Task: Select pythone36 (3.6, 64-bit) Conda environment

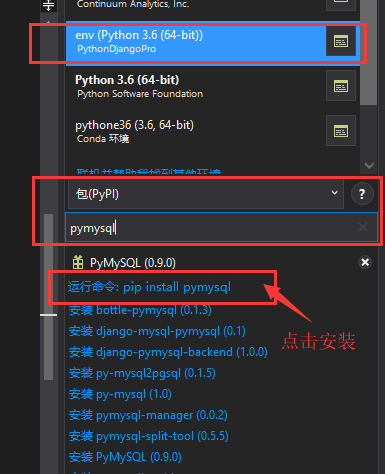Action: [196, 131]
